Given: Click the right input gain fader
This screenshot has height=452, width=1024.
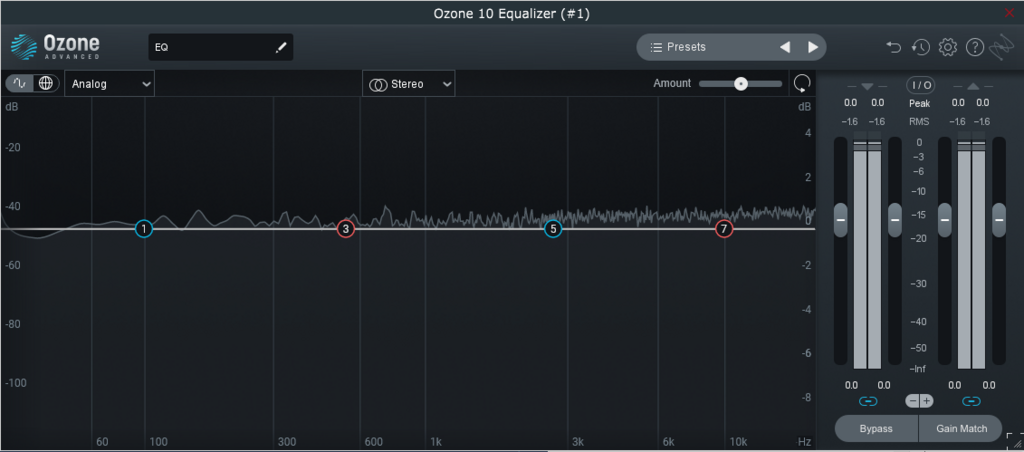Looking at the screenshot, I should click(895, 219).
